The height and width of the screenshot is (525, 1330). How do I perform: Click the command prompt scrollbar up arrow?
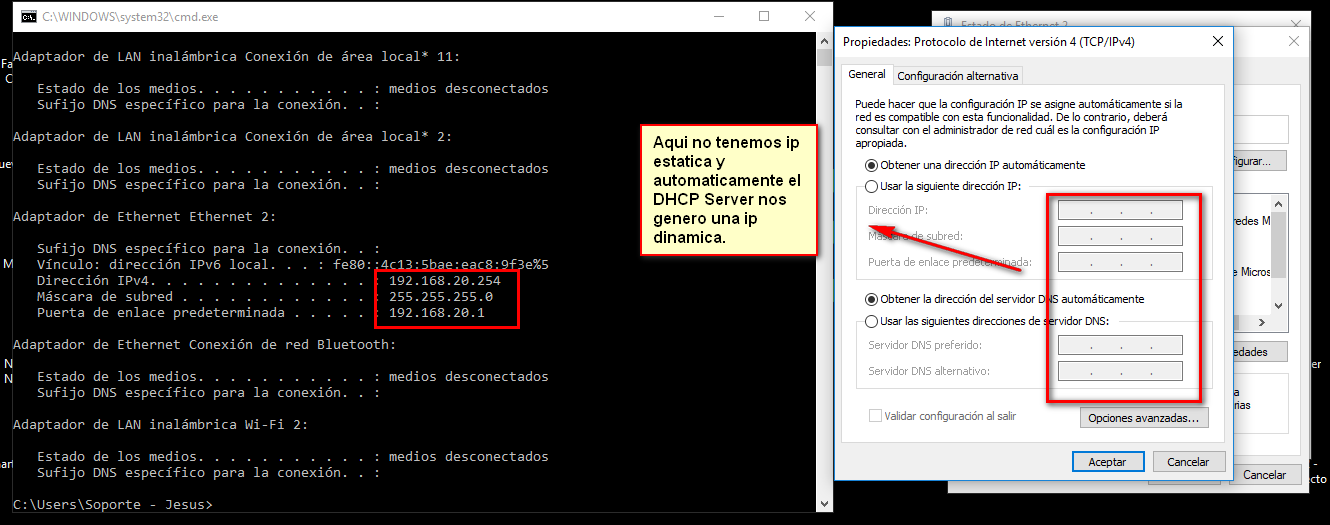coord(824,42)
